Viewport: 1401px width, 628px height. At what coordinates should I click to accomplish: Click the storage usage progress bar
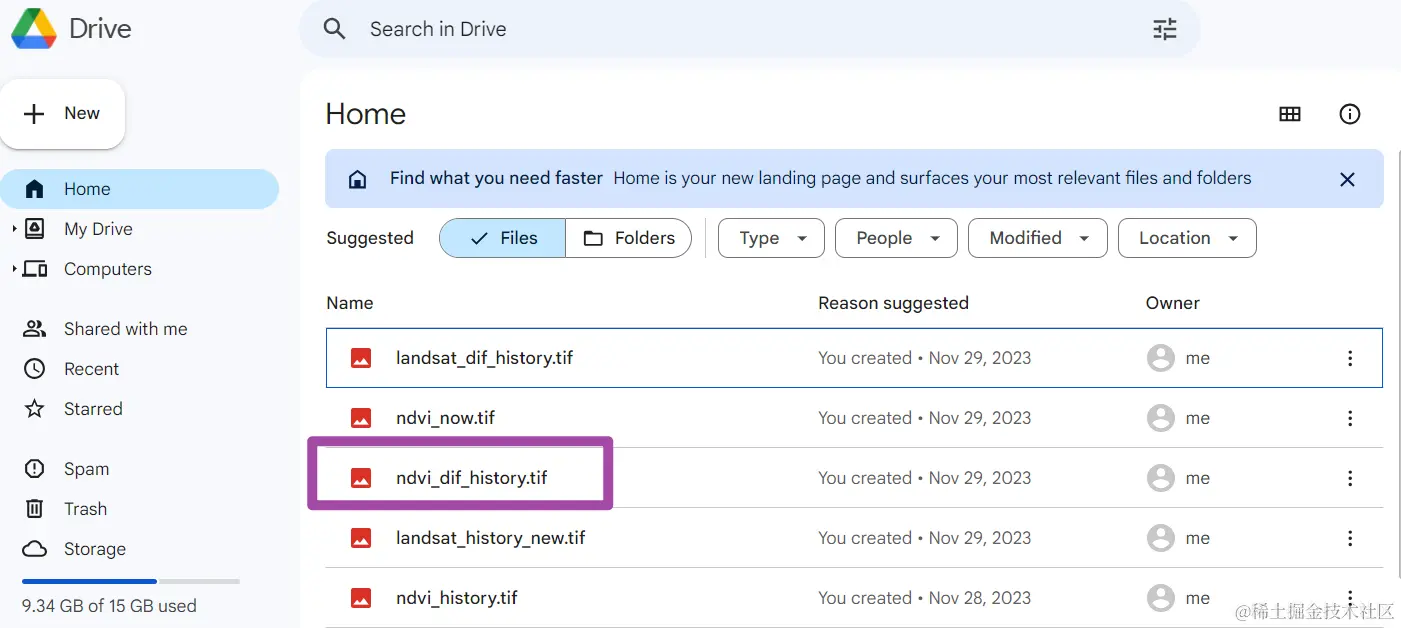[131, 581]
